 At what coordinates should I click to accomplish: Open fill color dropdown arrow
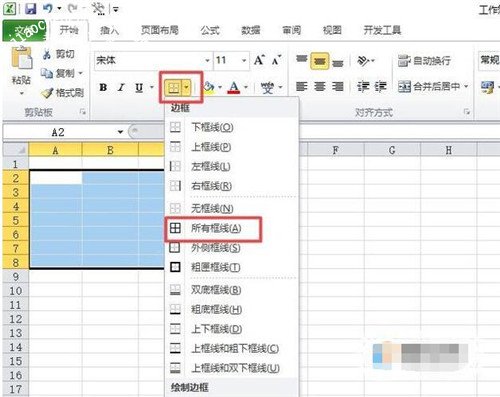point(220,87)
